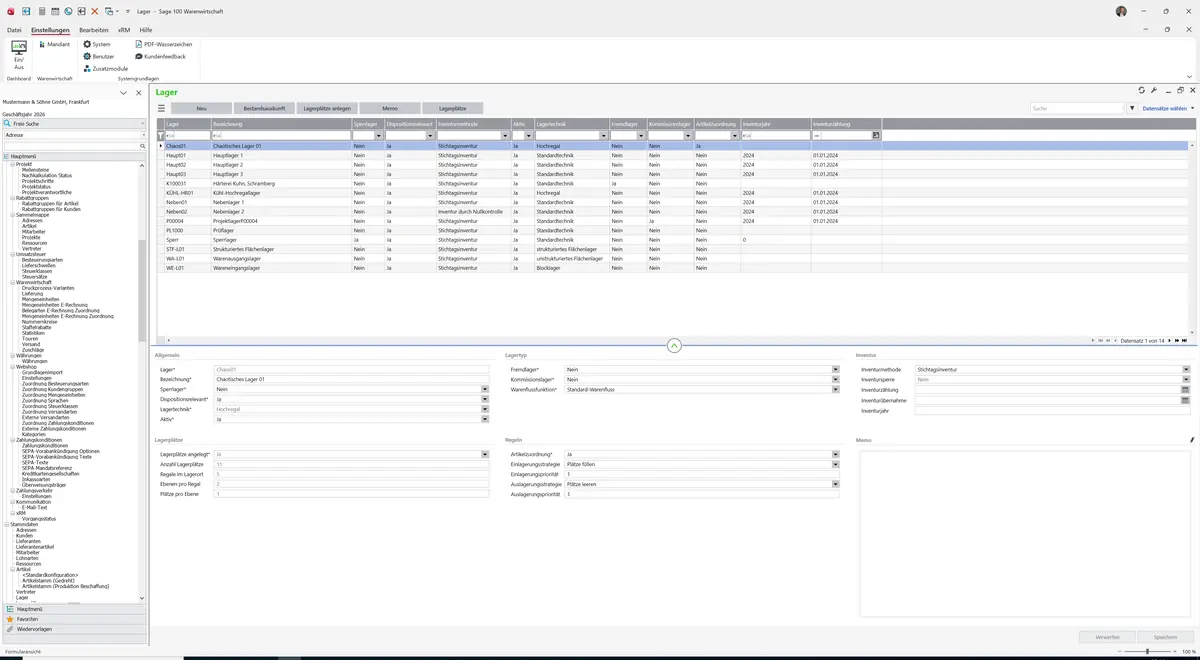The height and width of the screenshot is (660, 1200).
Task: Click the wrench tools icon in Lager header
Action: point(1154,91)
